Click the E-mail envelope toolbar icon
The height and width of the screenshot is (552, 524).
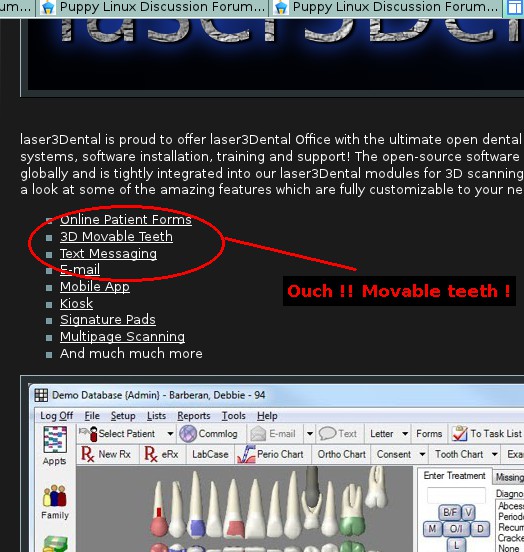tap(258, 434)
